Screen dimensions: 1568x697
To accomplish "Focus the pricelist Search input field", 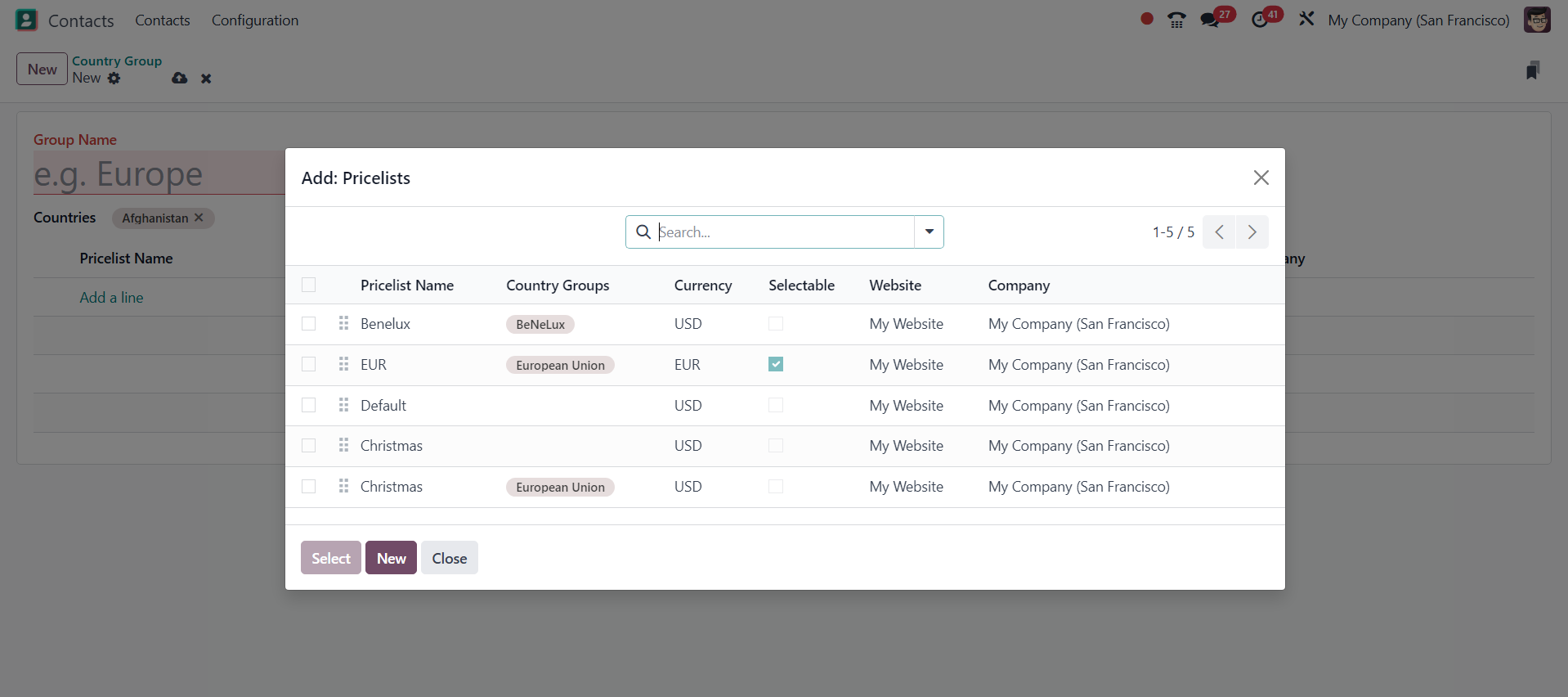I will pyautogui.click(x=783, y=232).
